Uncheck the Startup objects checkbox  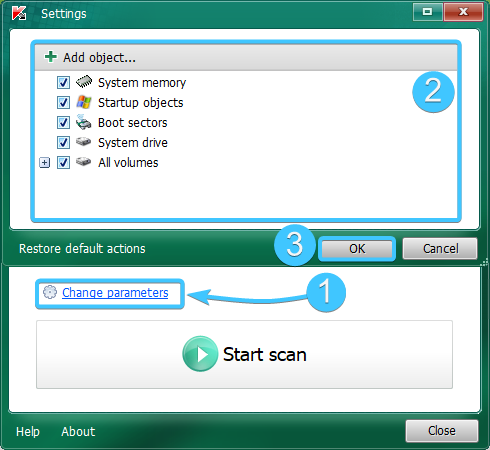pos(63,102)
